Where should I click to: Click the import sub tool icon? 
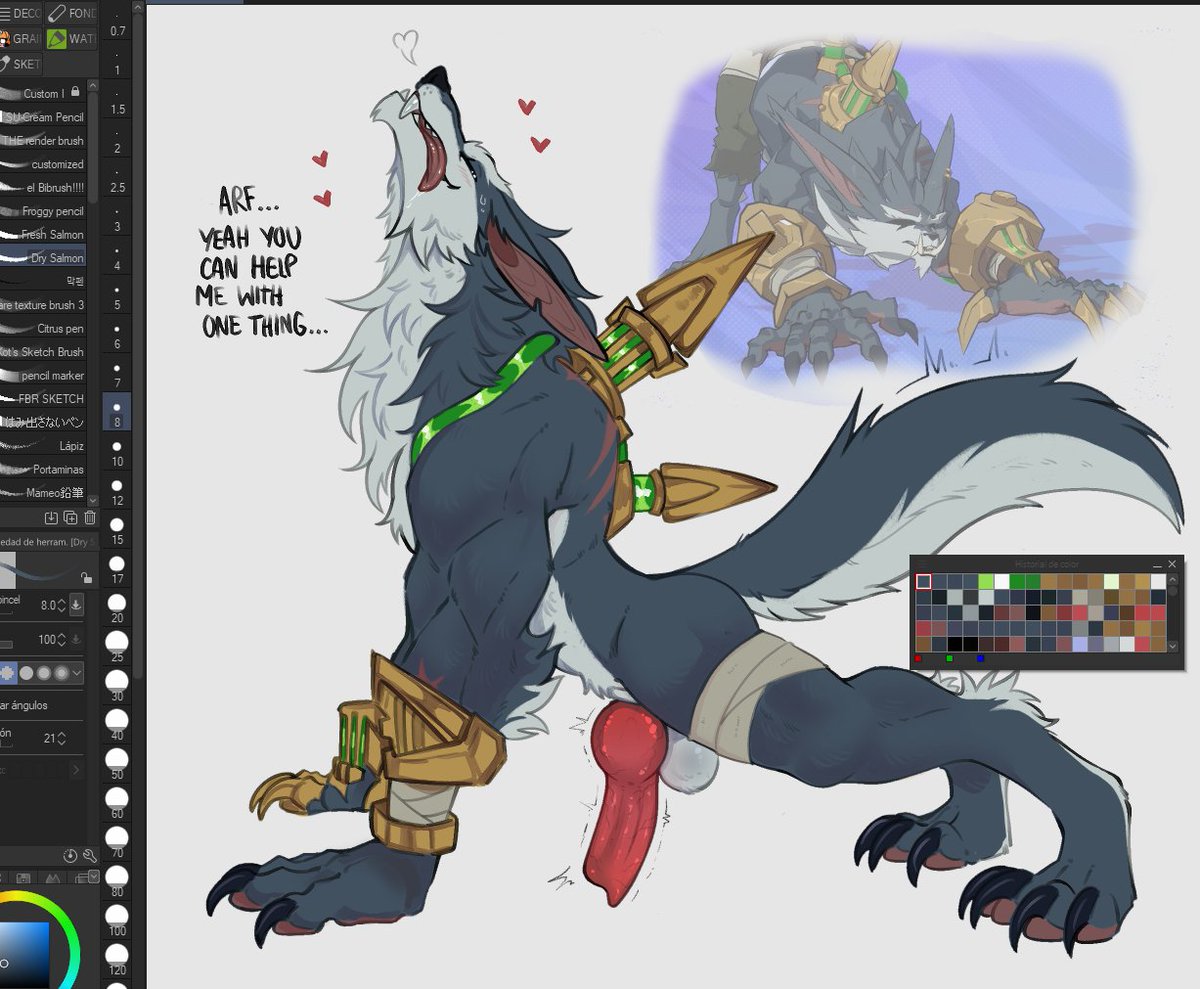click(52, 517)
